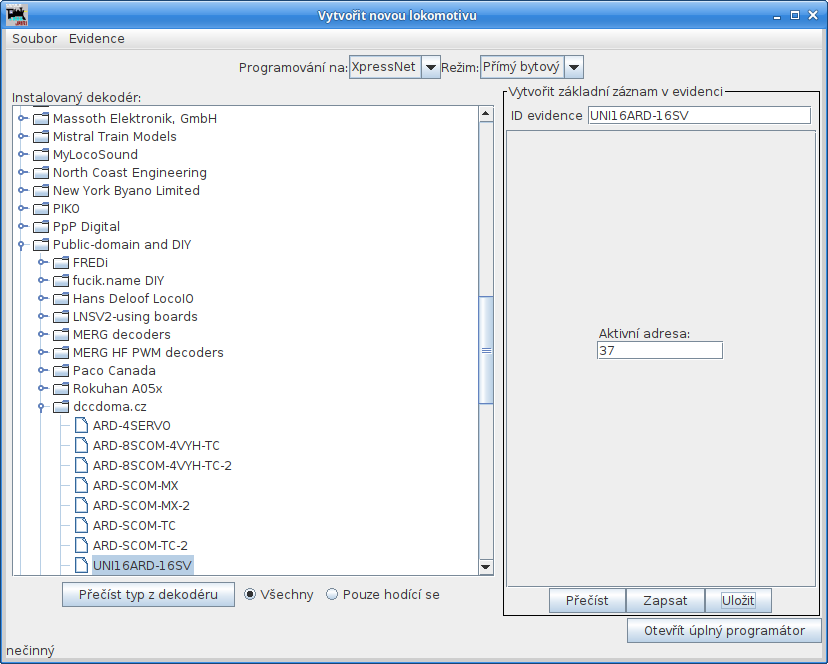Select the Pouze hodící se radio button

click(x=332, y=594)
